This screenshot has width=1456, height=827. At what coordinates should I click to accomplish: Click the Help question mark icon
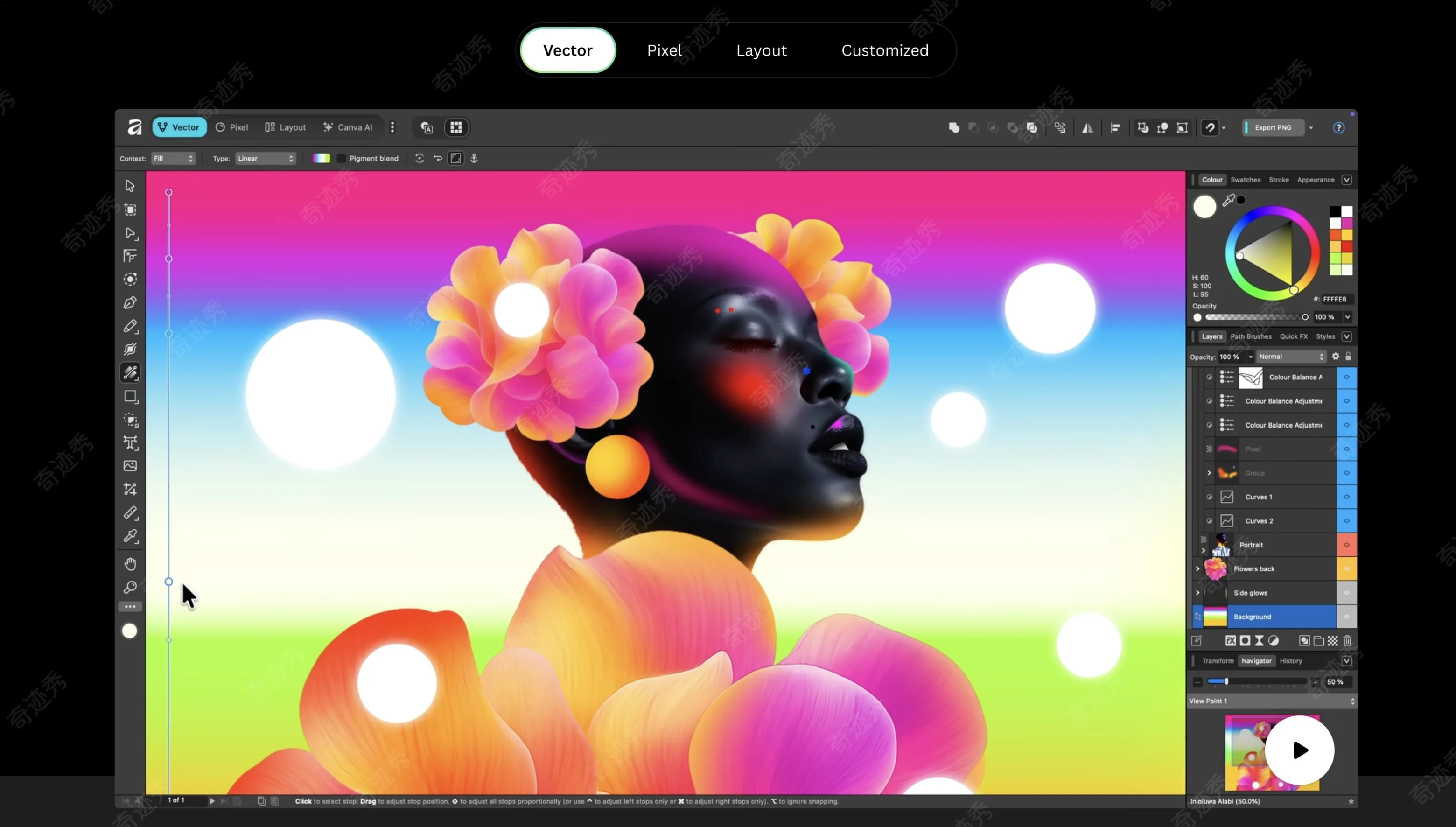1338,127
